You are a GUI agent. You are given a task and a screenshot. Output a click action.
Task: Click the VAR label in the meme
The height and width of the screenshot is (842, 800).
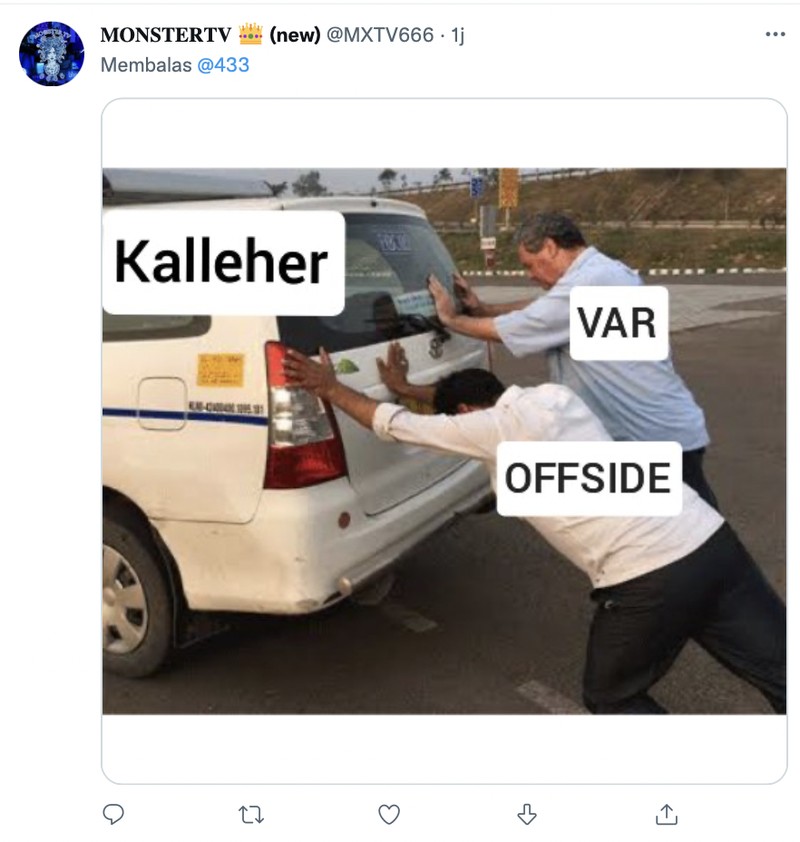click(619, 323)
